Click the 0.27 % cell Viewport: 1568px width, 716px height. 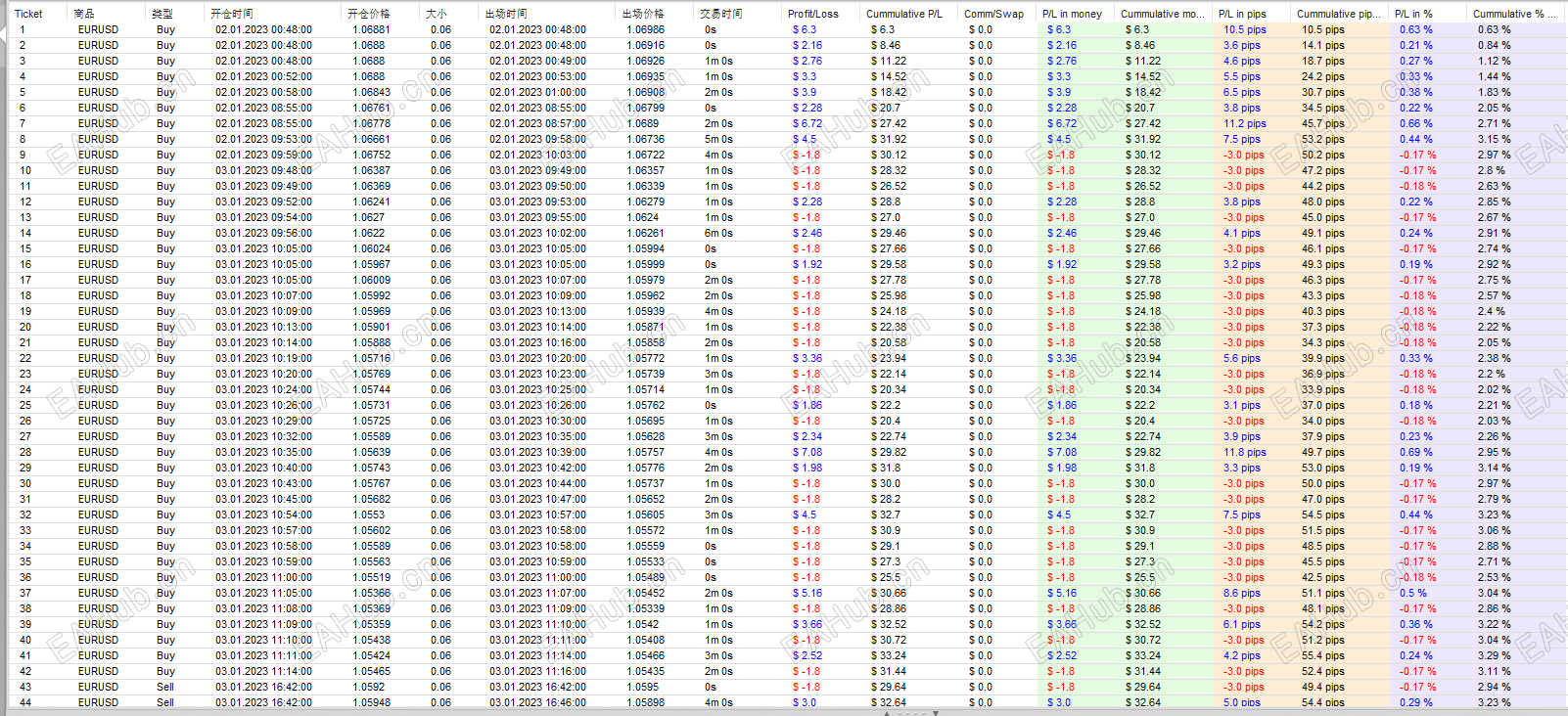(1416, 61)
